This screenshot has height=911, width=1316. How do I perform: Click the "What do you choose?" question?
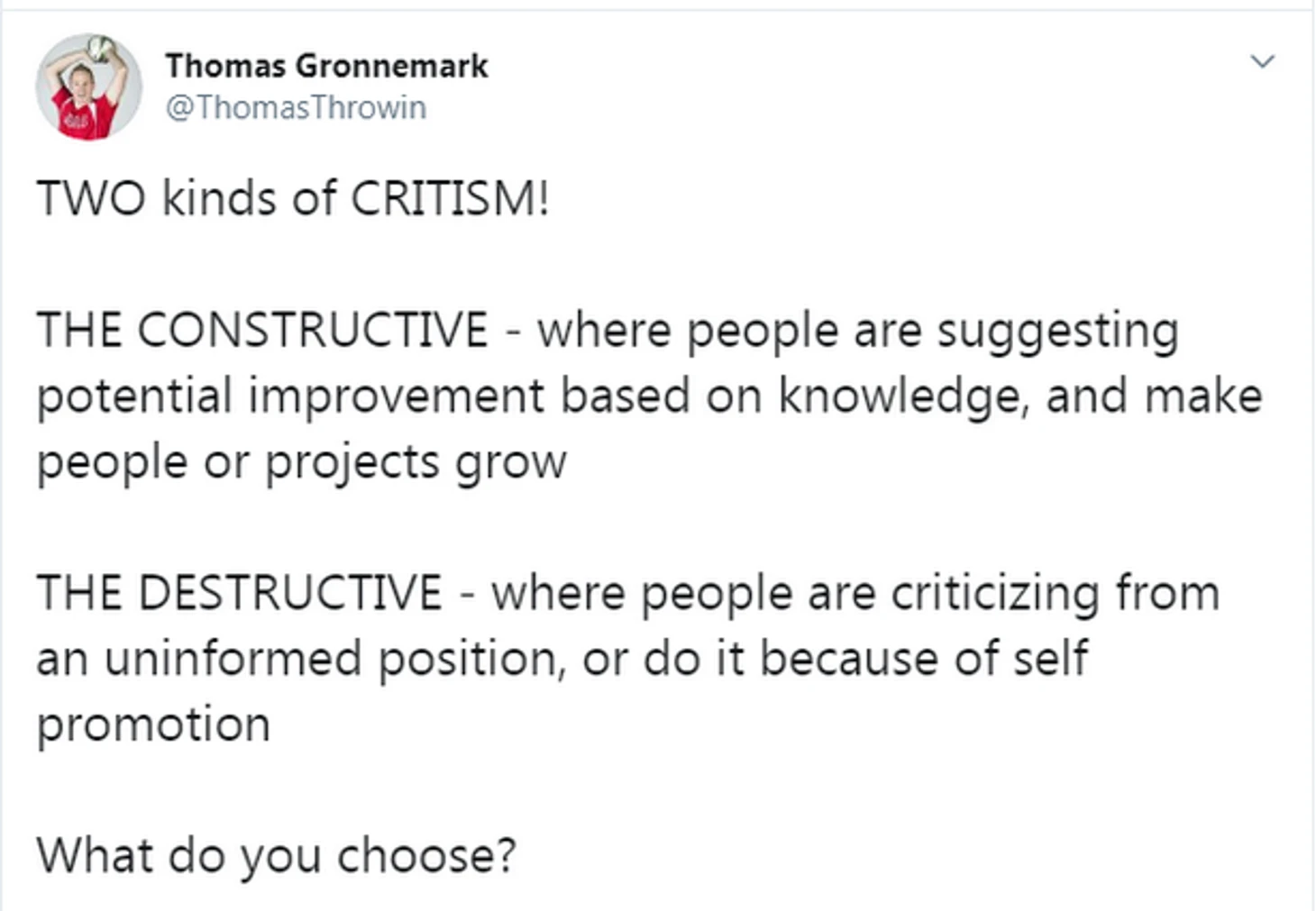point(276,855)
